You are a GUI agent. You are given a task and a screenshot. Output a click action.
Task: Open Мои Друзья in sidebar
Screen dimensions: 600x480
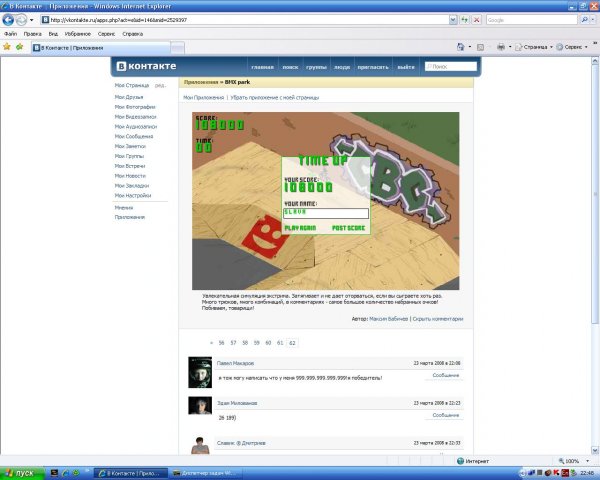coord(130,96)
